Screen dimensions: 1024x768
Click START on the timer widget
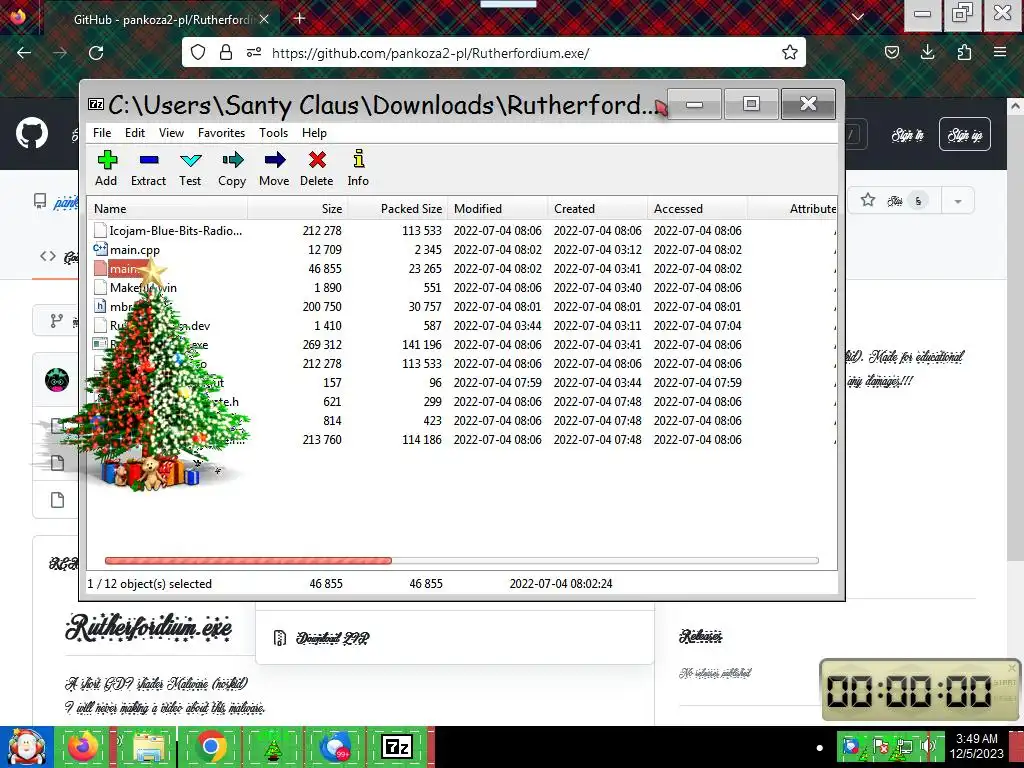point(1005,682)
